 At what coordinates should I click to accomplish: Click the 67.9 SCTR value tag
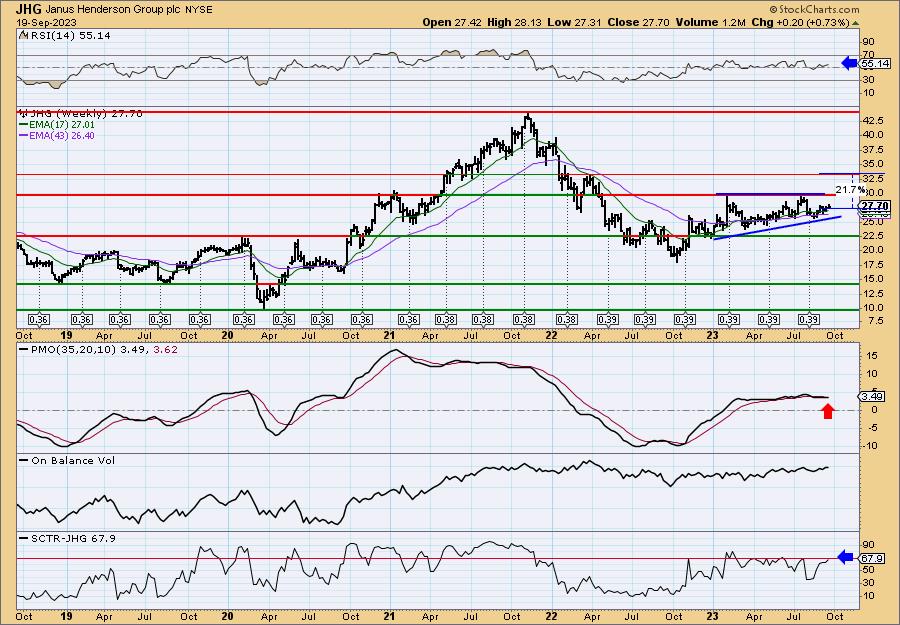pos(873,558)
